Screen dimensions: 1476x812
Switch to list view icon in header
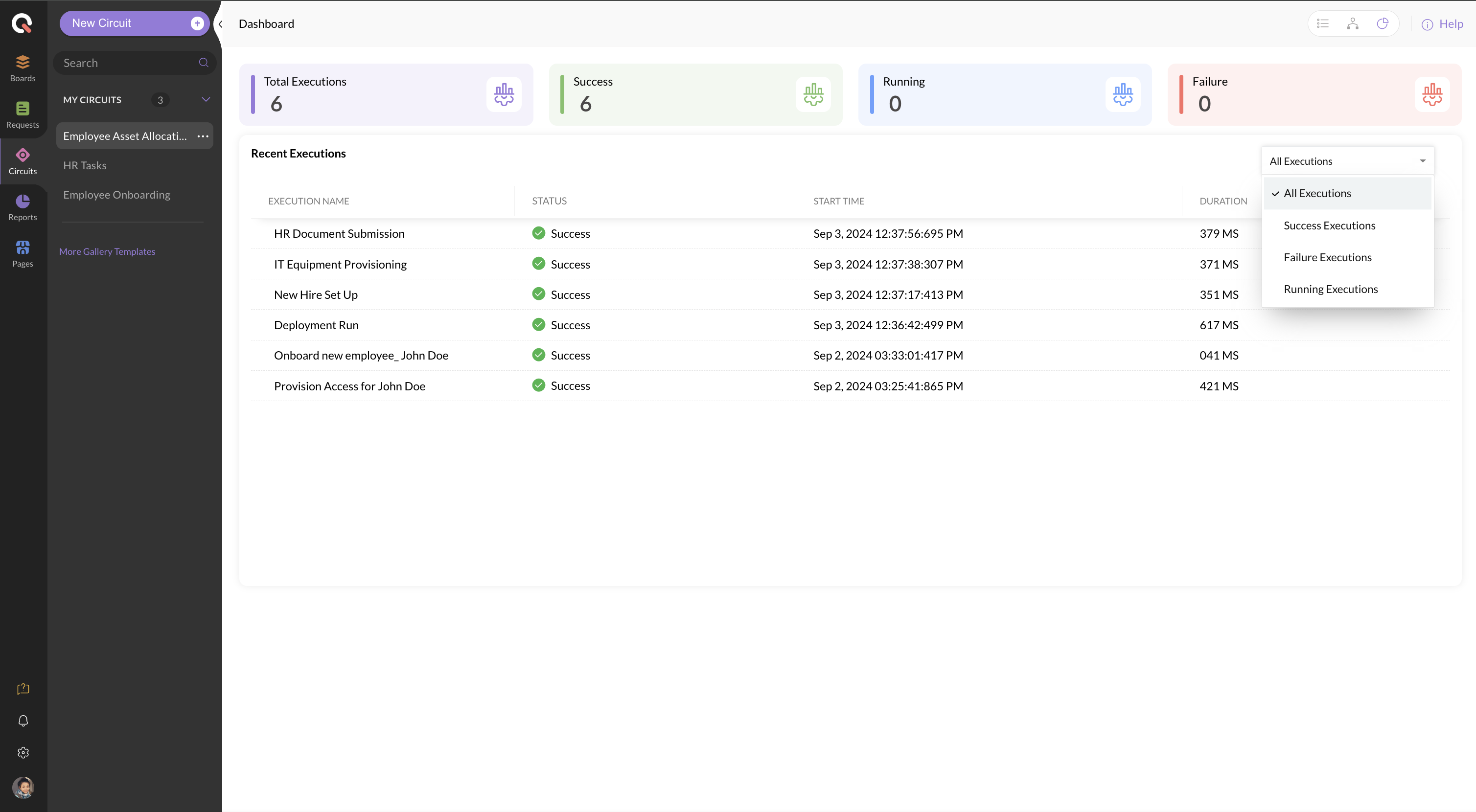click(1323, 23)
